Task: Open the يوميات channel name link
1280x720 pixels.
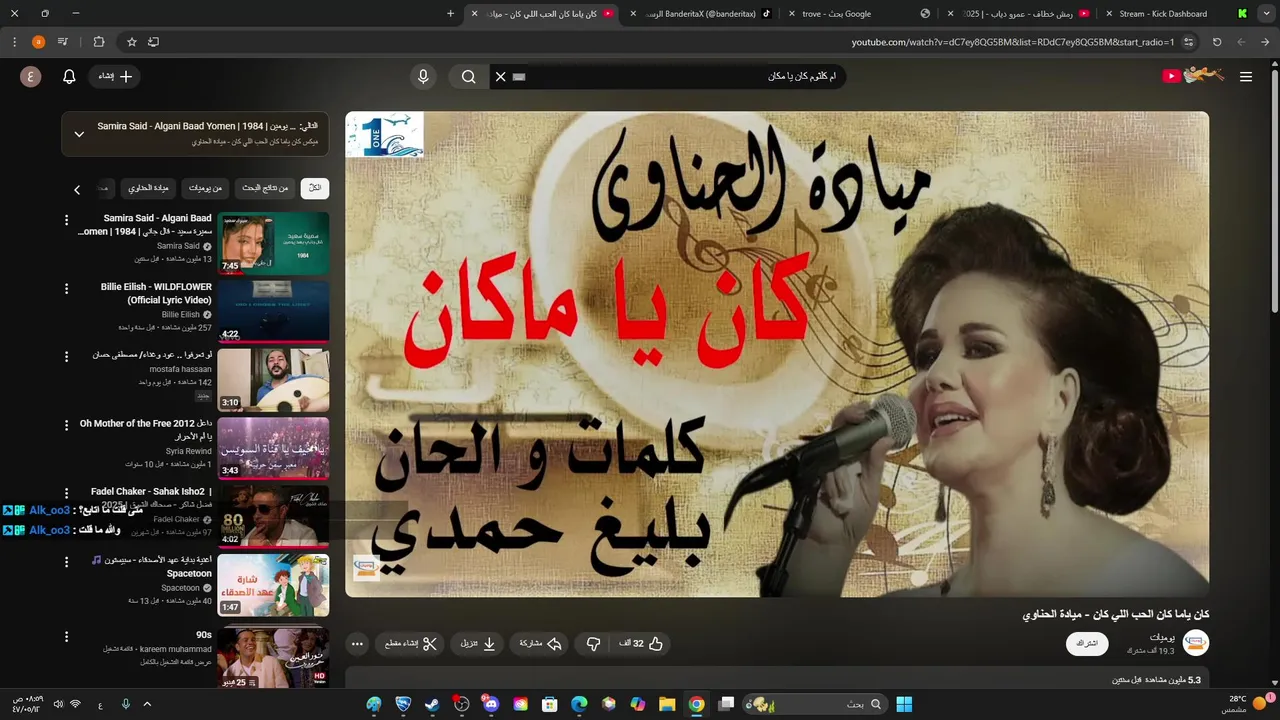Action: (1162, 637)
